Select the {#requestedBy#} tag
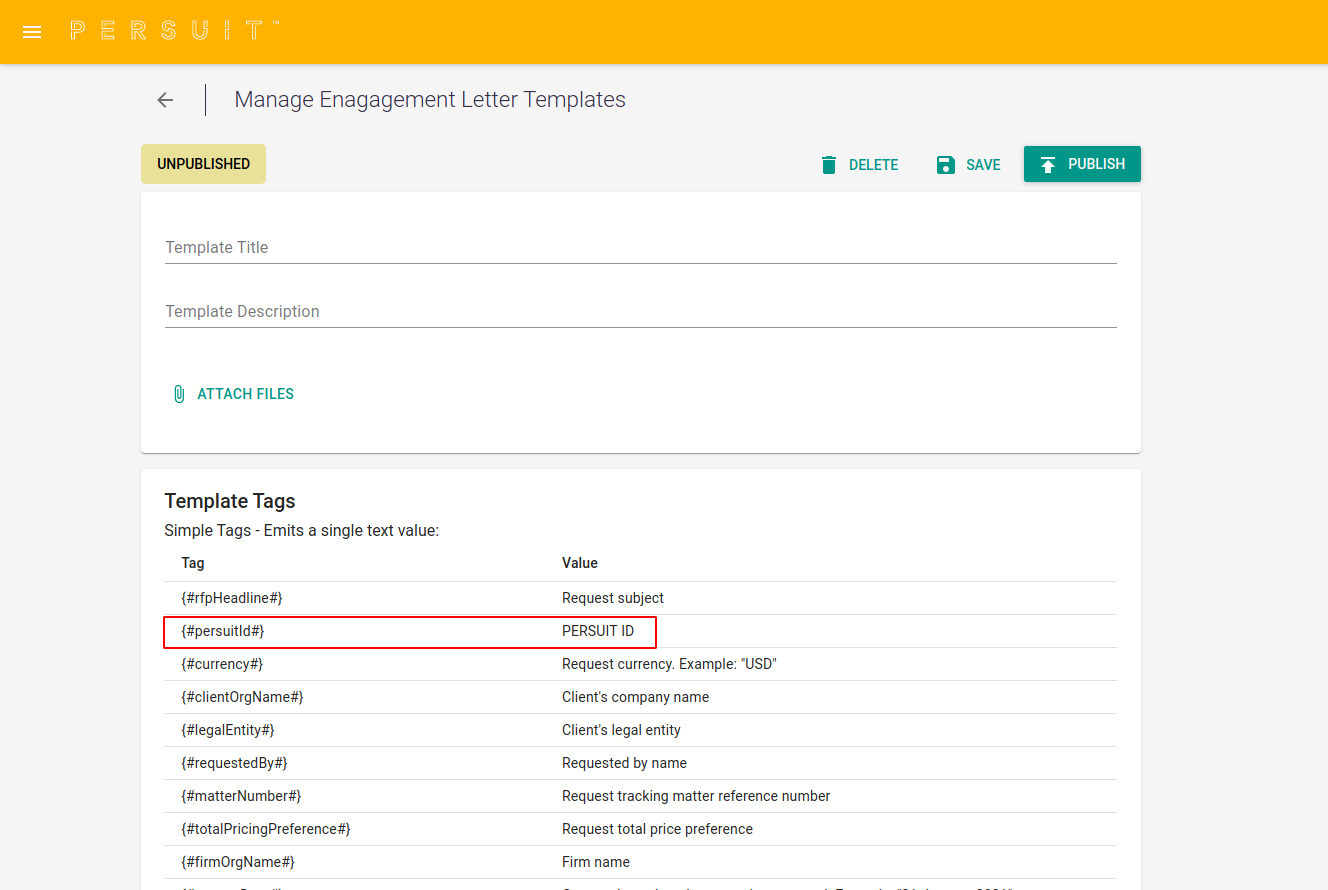Image resolution: width=1328 pixels, height=890 pixels. (x=234, y=763)
